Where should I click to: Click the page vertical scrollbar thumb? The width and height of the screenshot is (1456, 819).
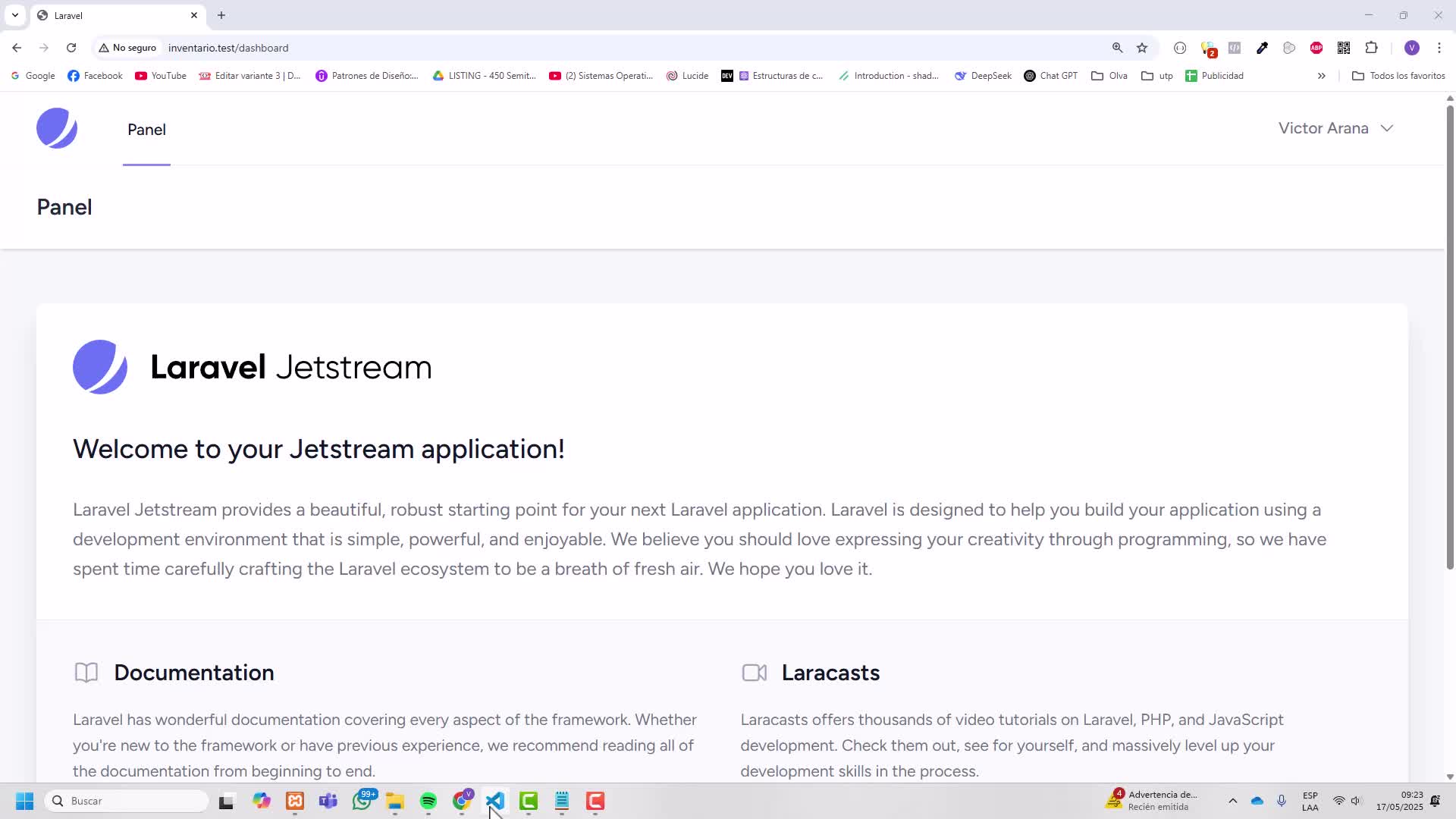click(1450, 337)
